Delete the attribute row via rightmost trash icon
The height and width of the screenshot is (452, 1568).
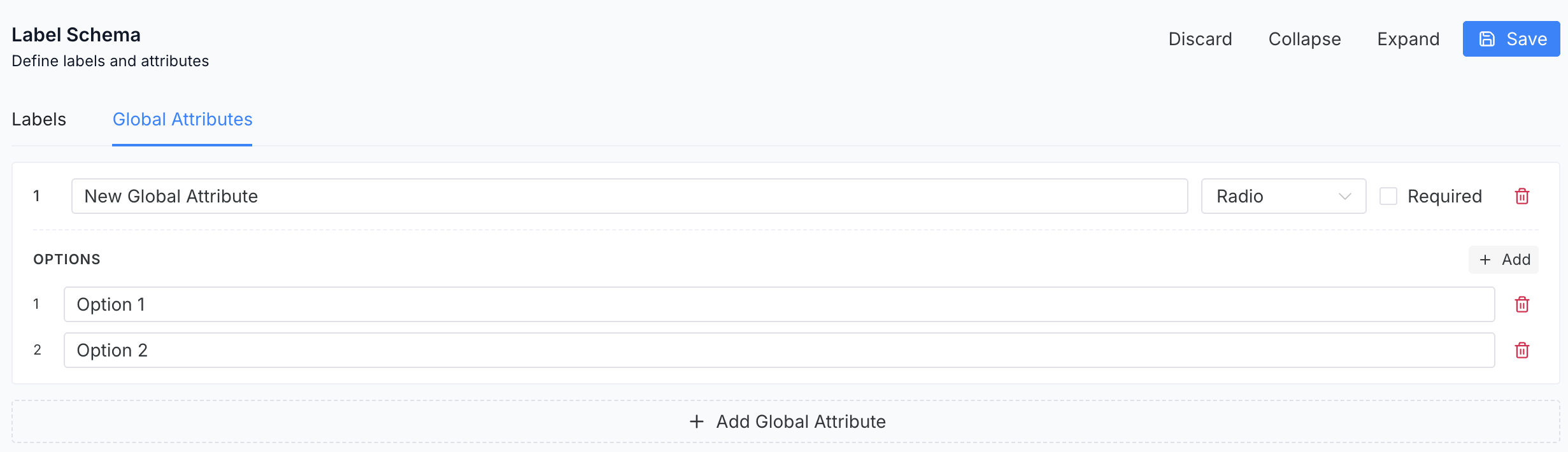tap(1522, 196)
